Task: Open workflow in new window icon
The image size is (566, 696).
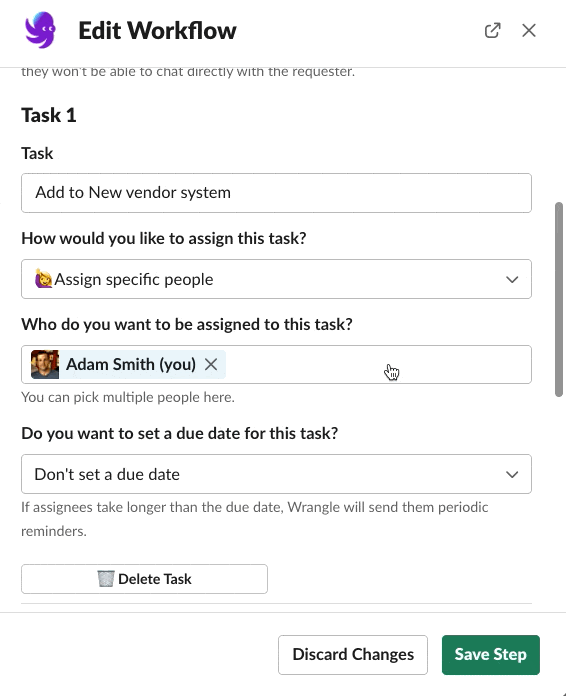Action: tap(492, 30)
